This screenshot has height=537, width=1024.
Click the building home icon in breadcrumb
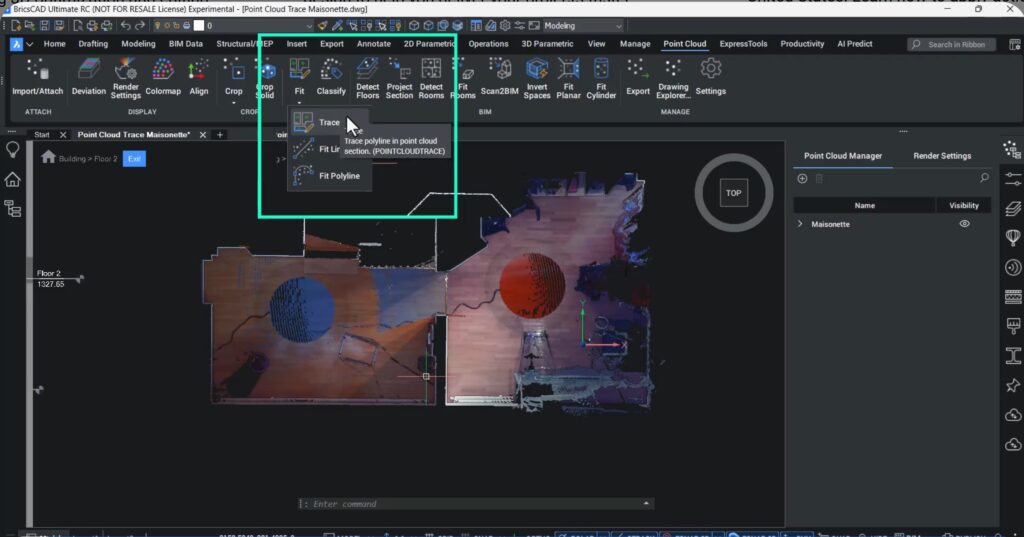(48, 157)
